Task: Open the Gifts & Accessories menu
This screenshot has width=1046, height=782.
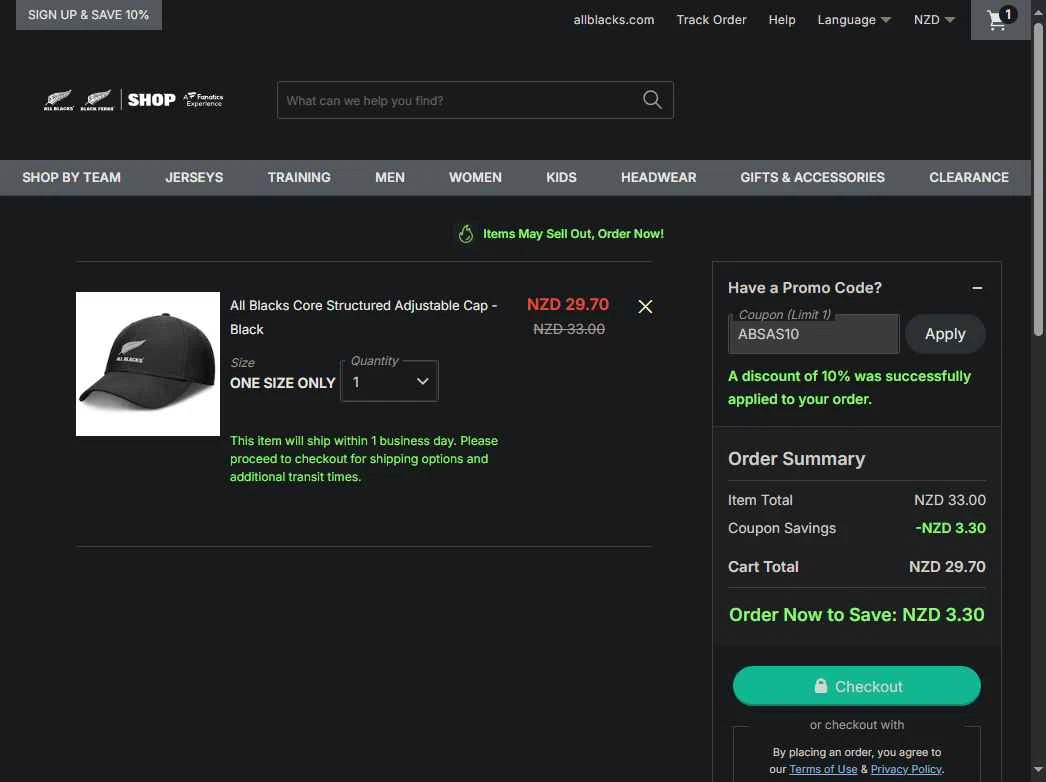Action: [x=813, y=177]
